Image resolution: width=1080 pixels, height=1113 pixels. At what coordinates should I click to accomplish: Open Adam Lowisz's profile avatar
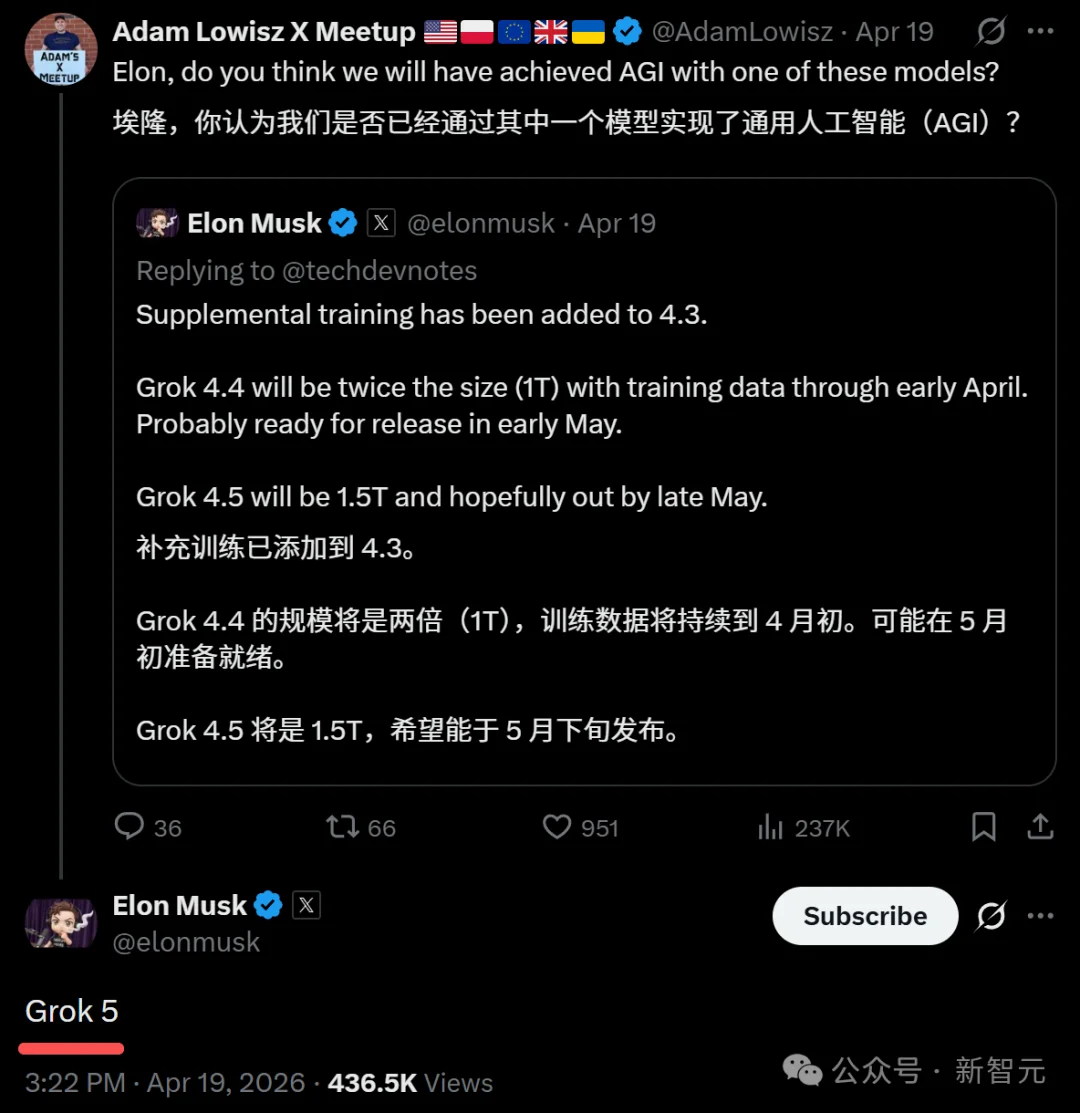coord(60,49)
